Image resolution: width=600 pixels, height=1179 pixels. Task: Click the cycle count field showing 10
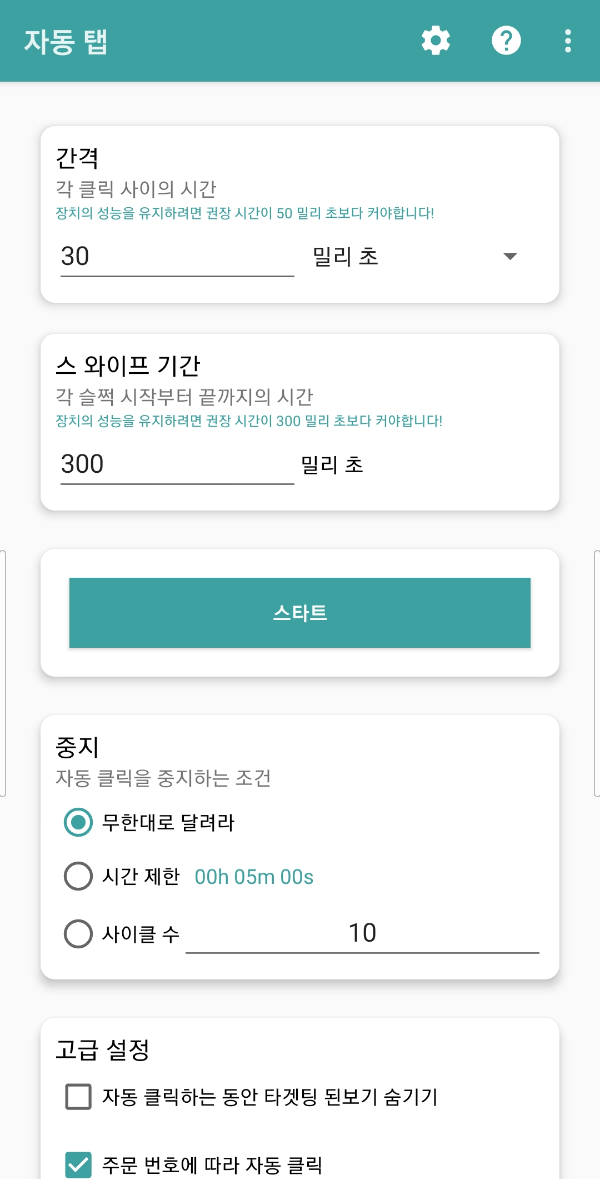click(363, 933)
